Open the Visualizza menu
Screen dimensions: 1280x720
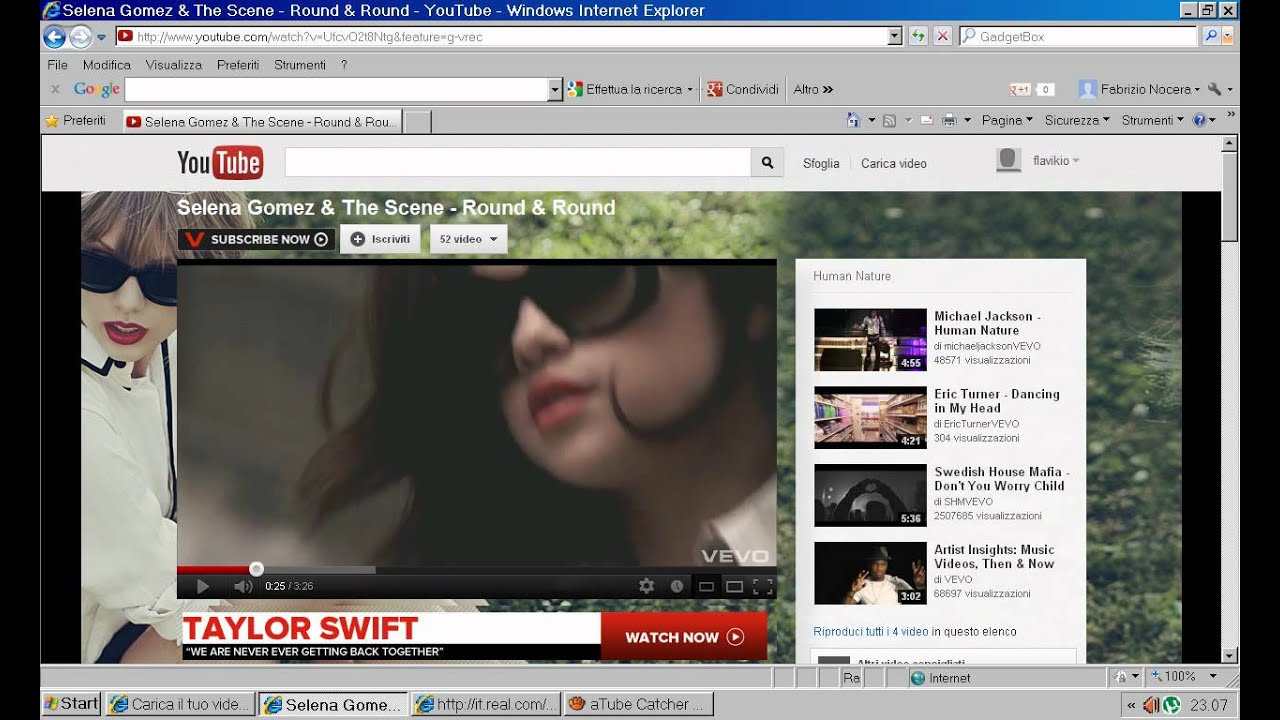tap(173, 64)
